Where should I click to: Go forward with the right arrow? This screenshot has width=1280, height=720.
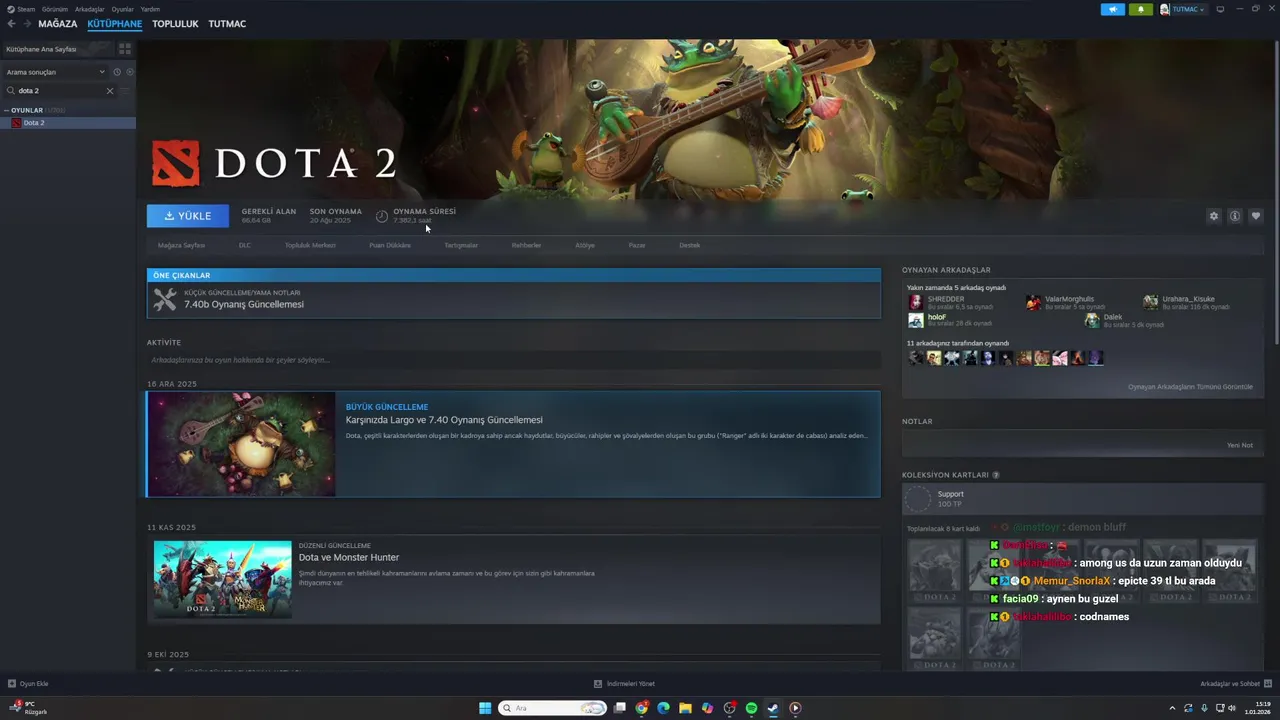point(26,24)
